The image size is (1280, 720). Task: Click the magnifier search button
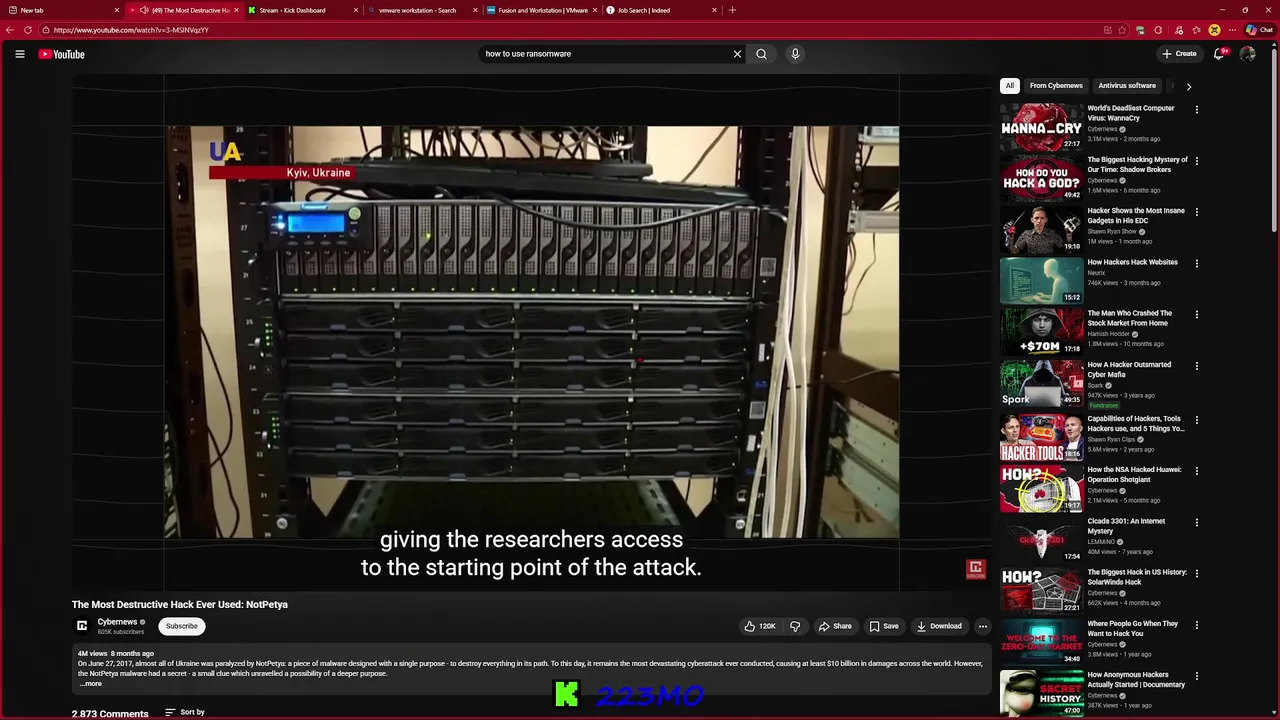click(x=761, y=54)
